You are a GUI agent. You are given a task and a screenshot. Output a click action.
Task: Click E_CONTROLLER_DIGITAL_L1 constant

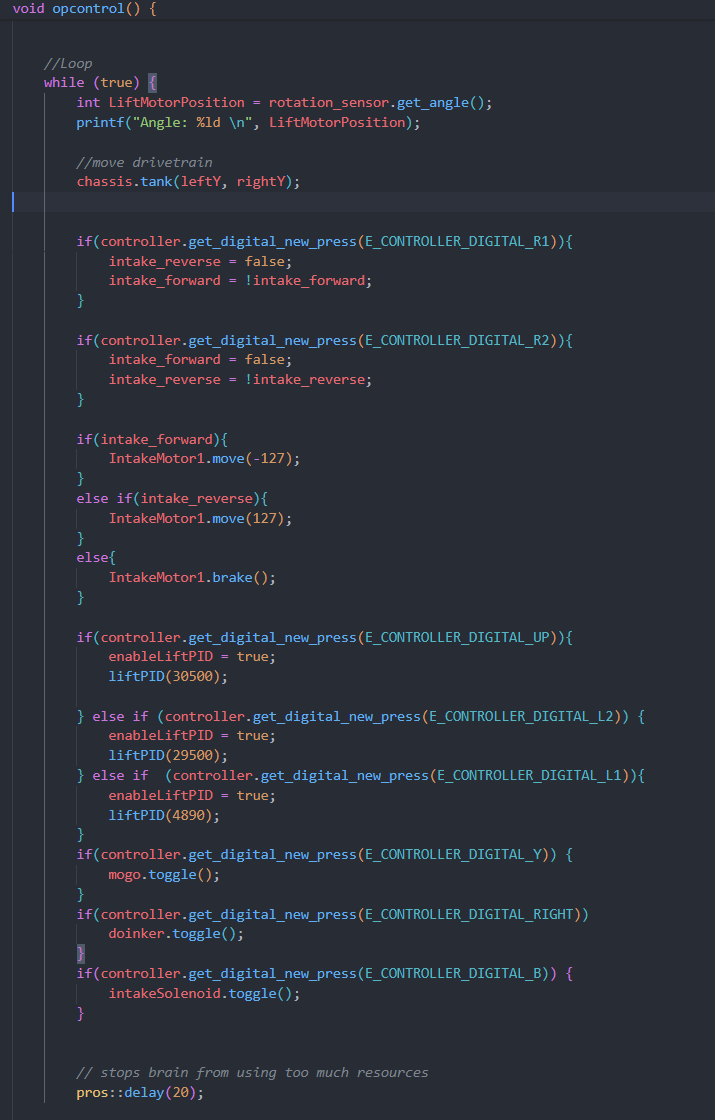529,775
